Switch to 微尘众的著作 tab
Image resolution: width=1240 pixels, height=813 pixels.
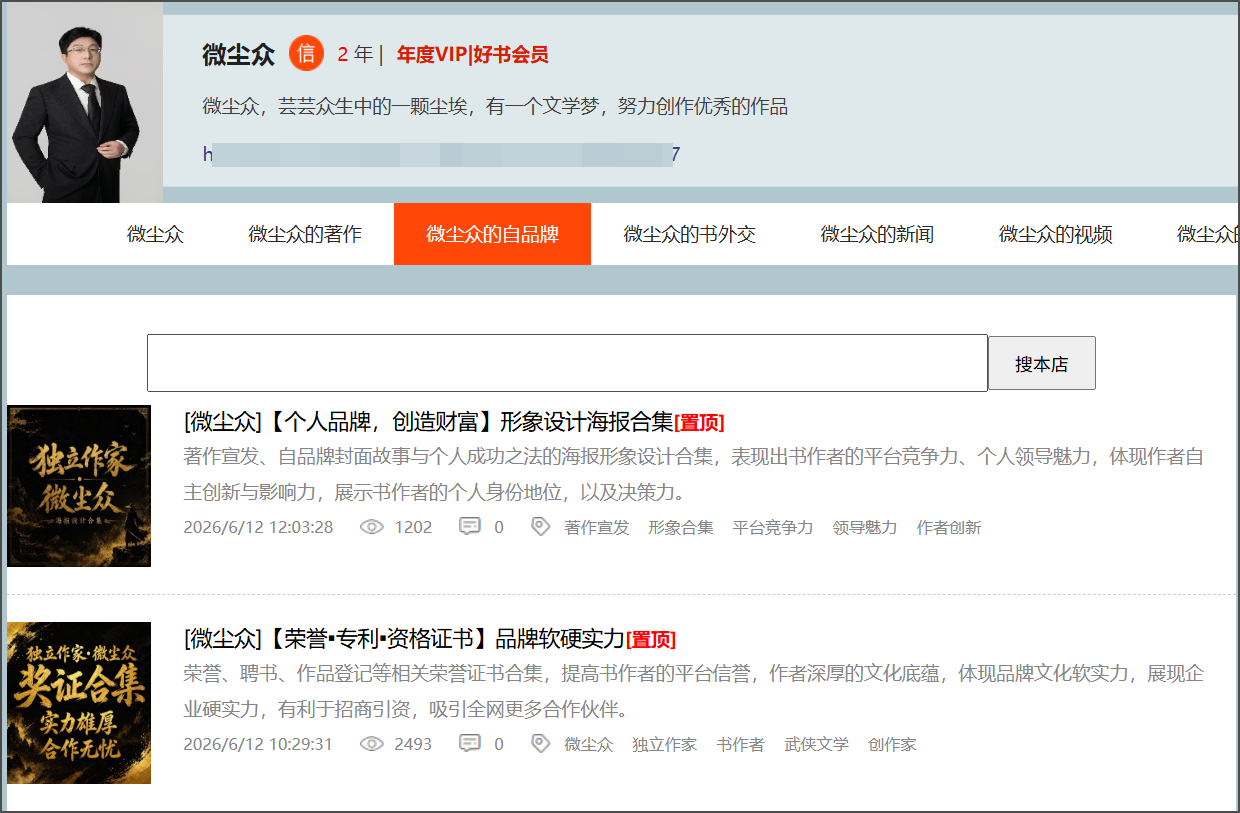pyautogui.click(x=305, y=234)
